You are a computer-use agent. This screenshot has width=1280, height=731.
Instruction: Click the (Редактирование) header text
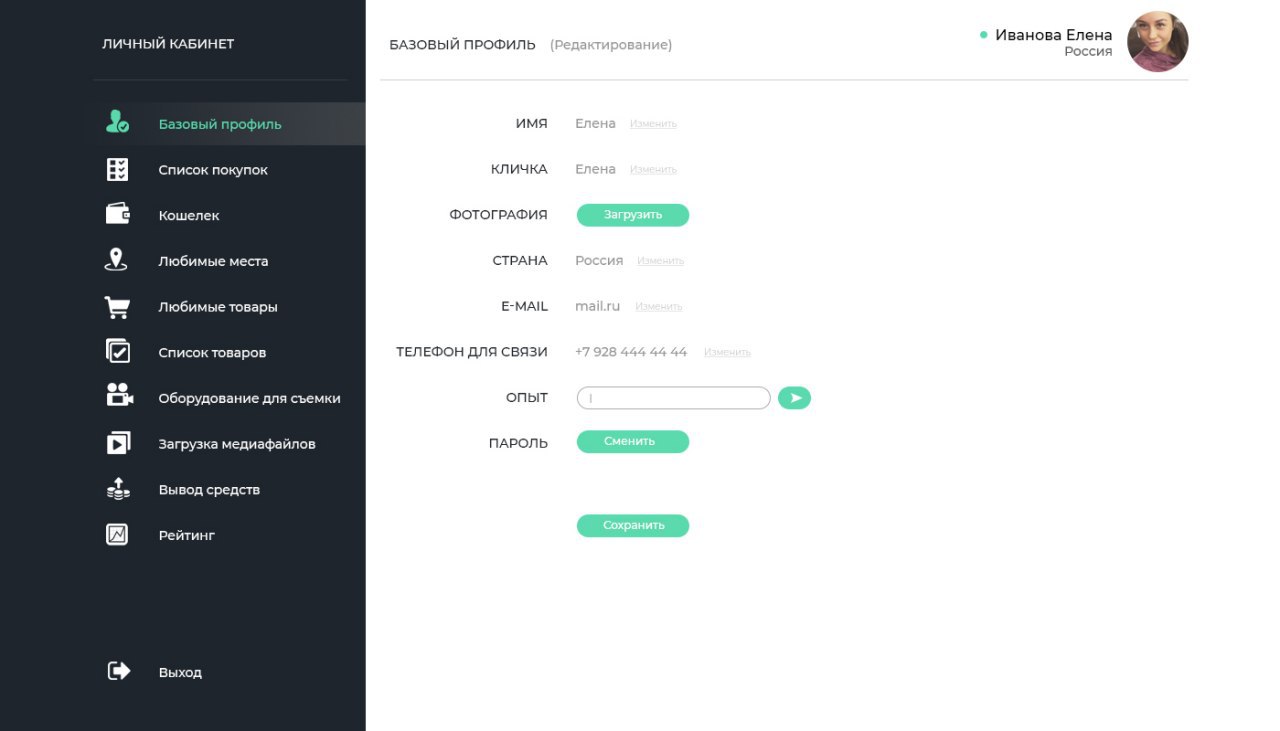pyautogui.click(x=611, y=45)
